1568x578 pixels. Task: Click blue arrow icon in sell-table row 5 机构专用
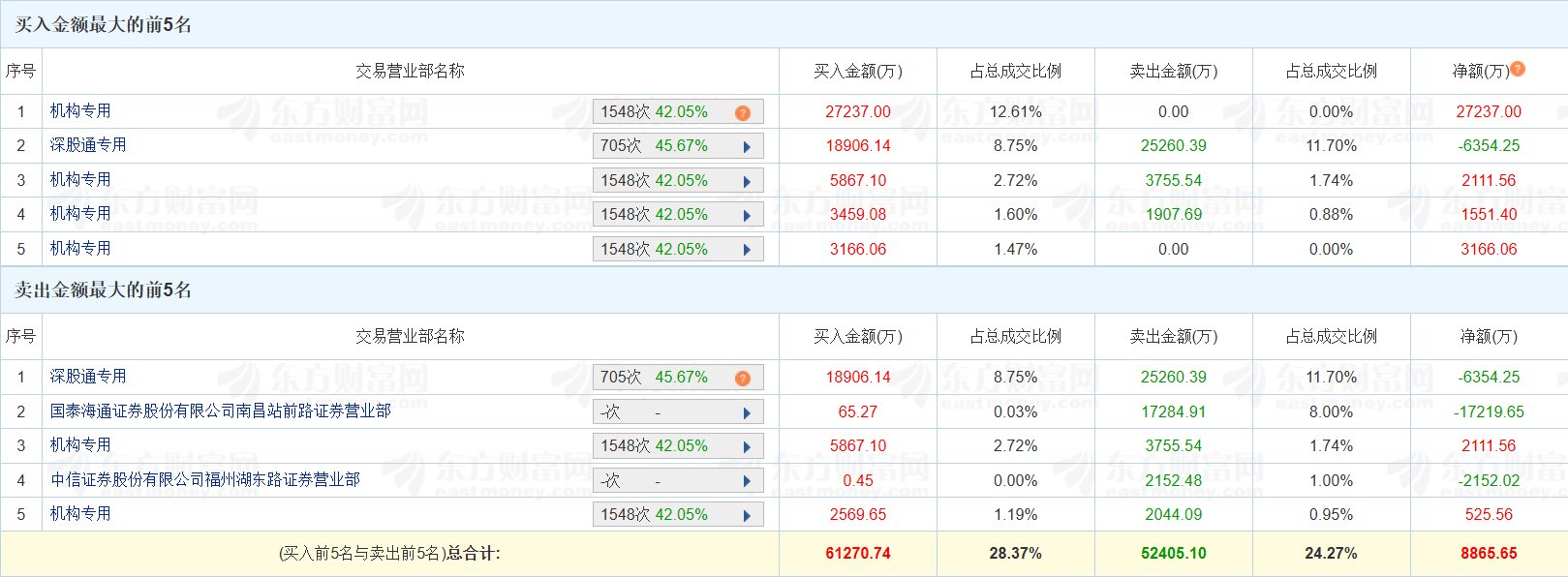click(747, 516)
